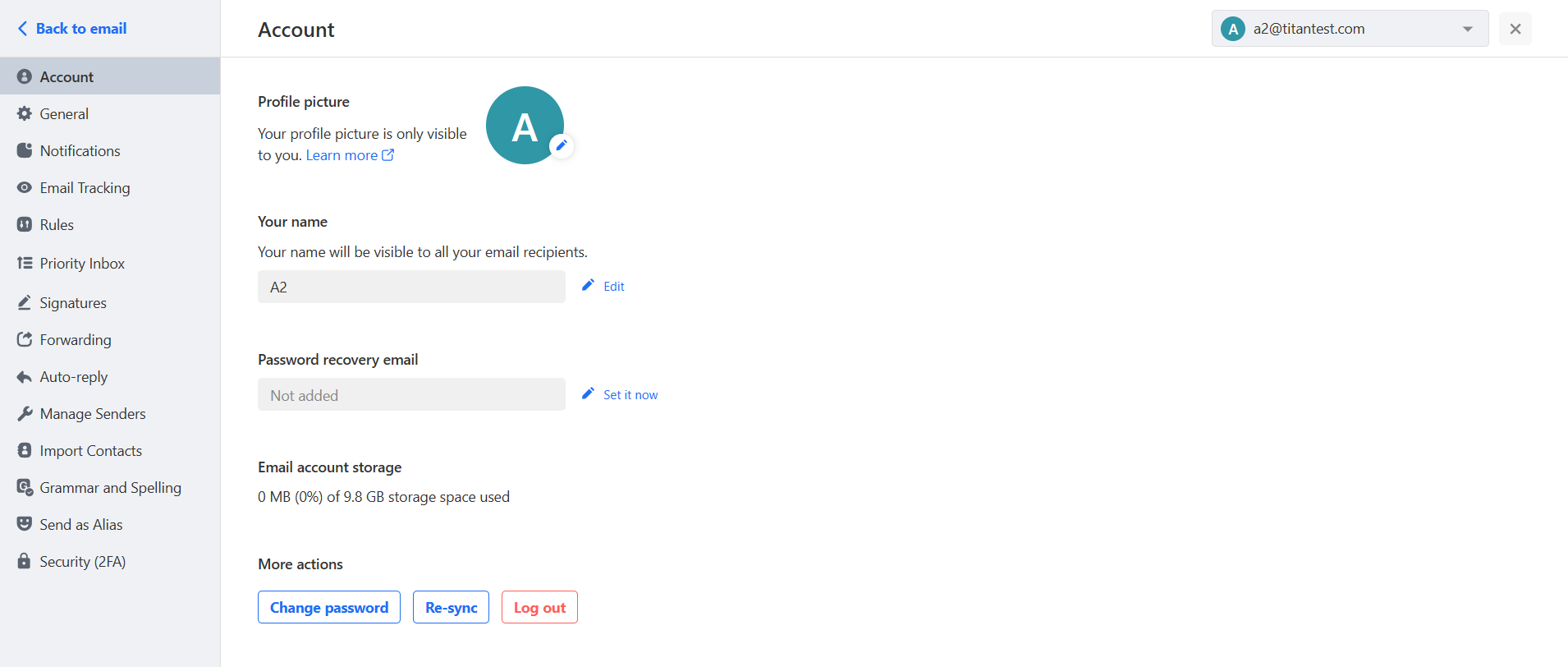1568x667 pixels.
Task: Click the Forwarding share icon
Action: click(25, 339)
